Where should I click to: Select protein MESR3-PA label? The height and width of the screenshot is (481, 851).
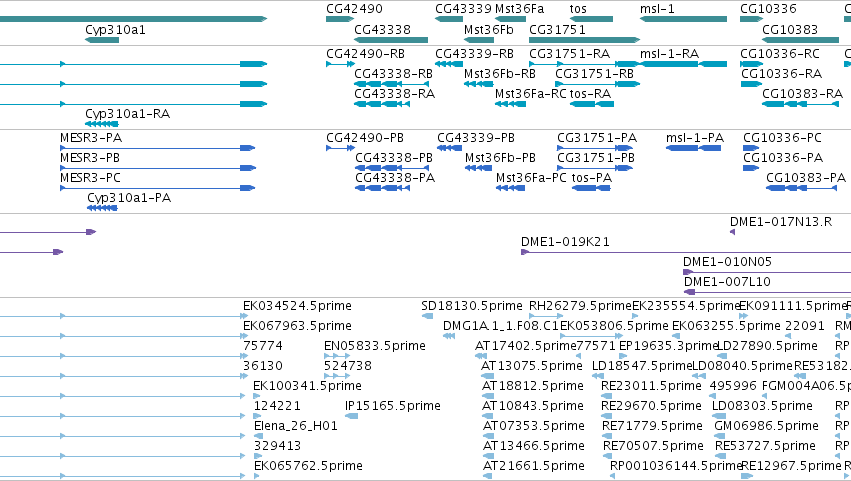point(91,138)
